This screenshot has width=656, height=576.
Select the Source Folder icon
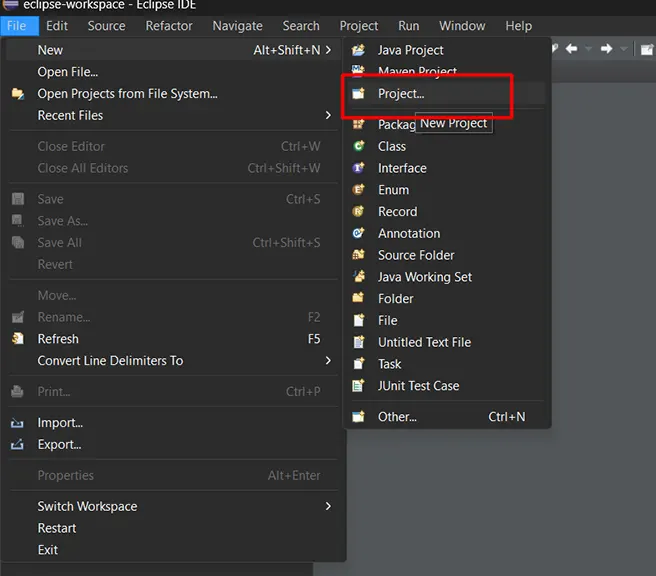pos(359,255)
